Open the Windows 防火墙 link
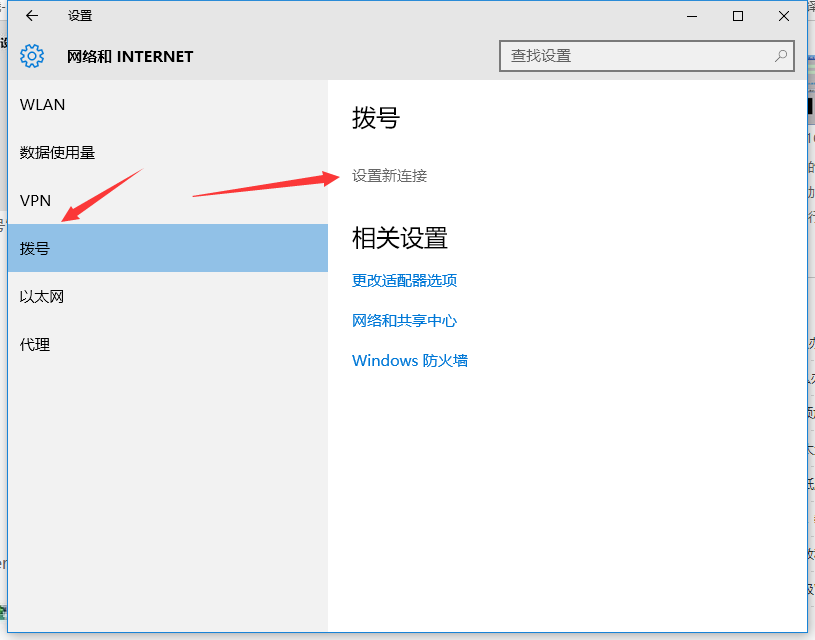The height and width of the screenshot is (640, 815). click(410, 360)
